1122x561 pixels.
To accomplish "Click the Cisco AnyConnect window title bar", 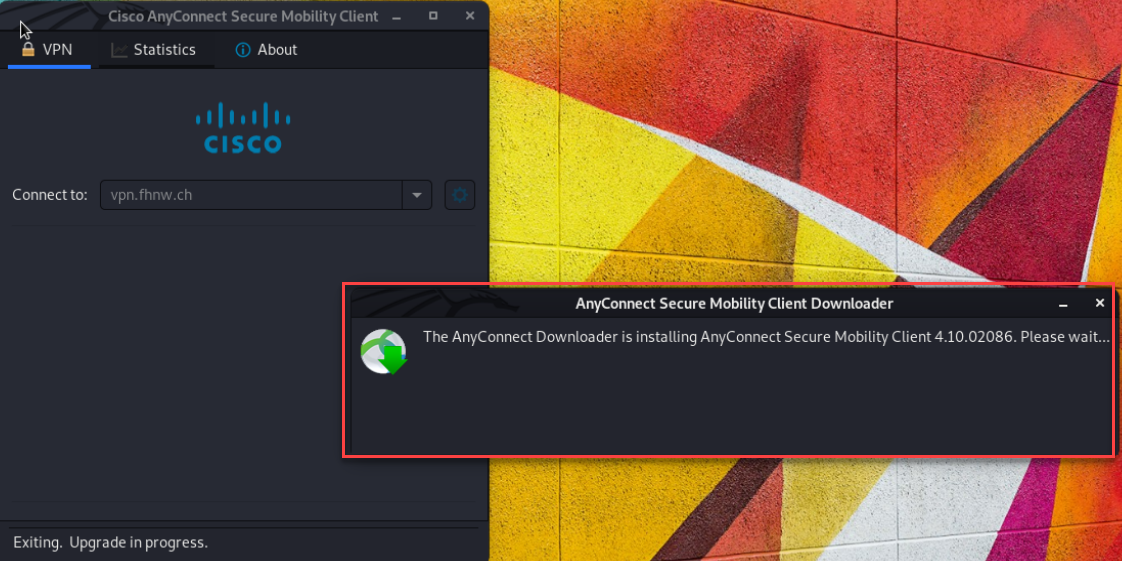I will [x=243, y=16].
